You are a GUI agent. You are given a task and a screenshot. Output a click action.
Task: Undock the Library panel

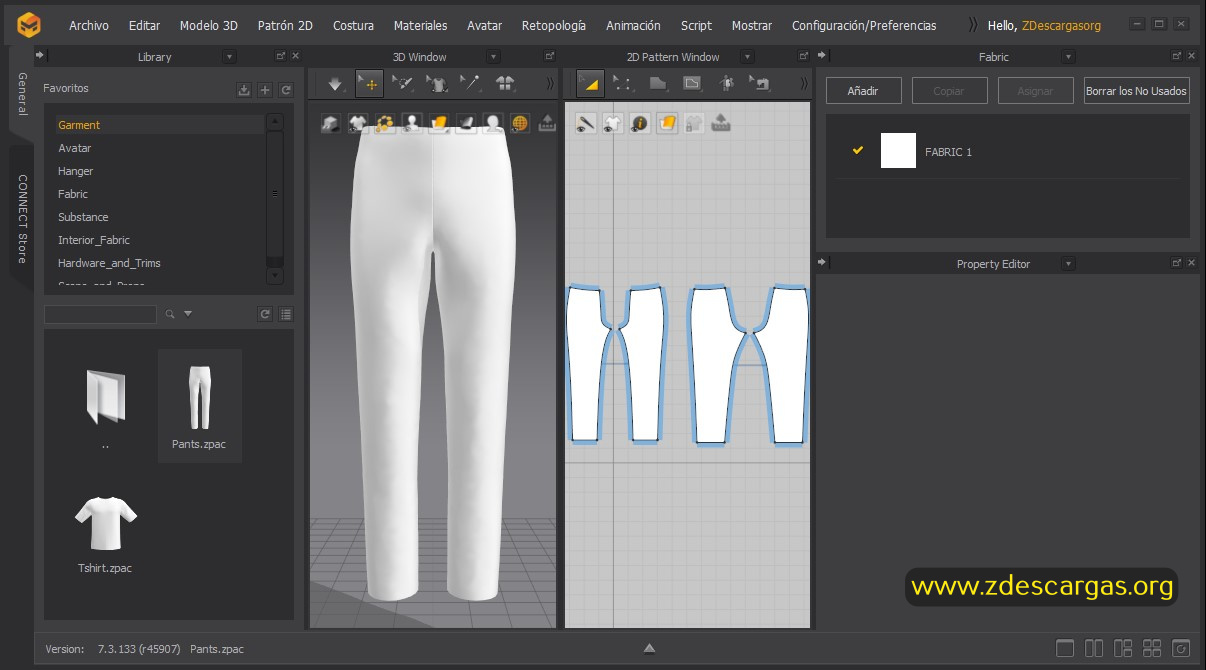pos(281,56)
